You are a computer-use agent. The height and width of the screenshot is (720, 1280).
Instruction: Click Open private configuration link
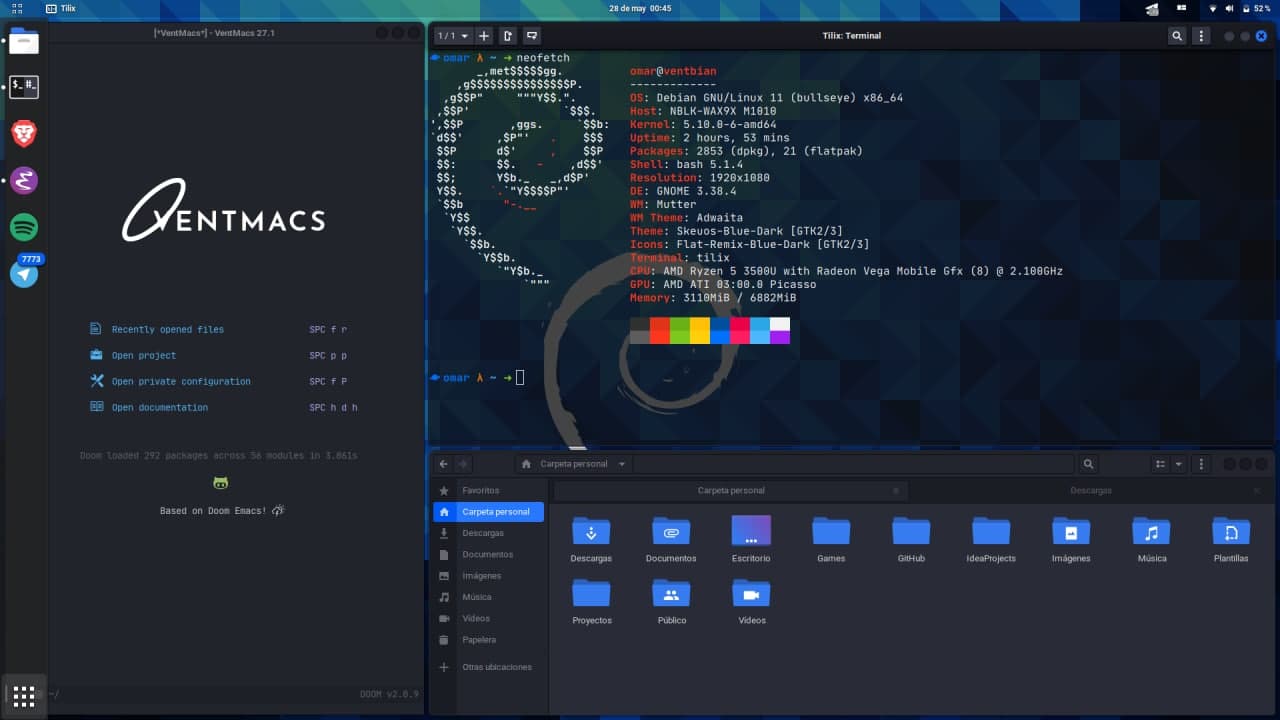(x=180, y=381)
